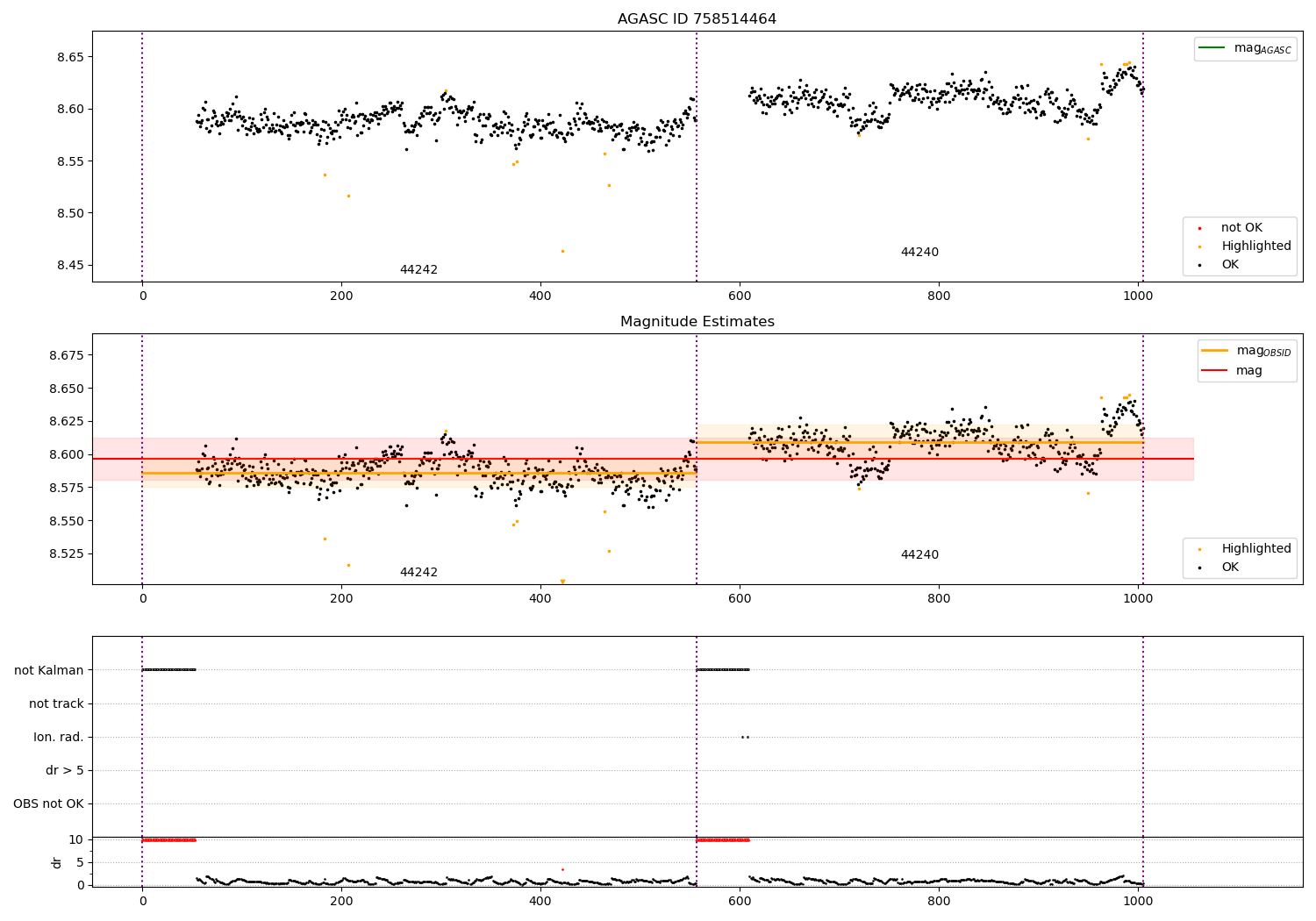Click the 'Magnitude Estimates' plot title
Screen dimensions: 1316x921
697,322
